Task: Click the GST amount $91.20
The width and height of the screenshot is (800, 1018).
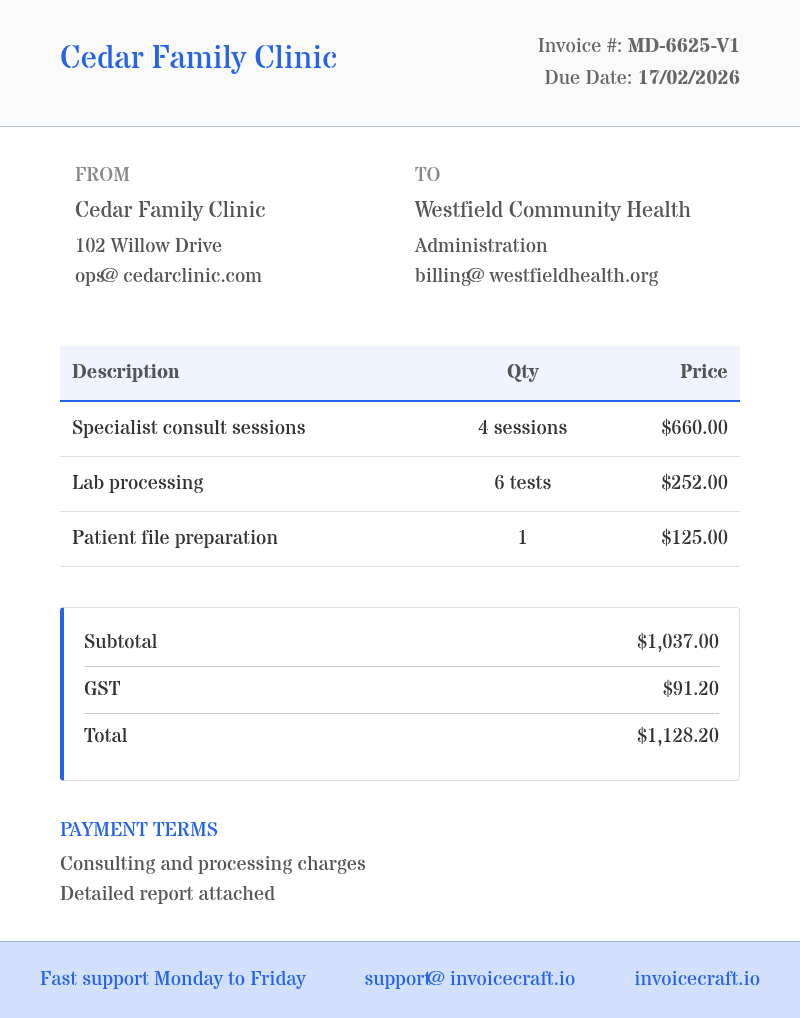Action: click(x=691, y=689)
